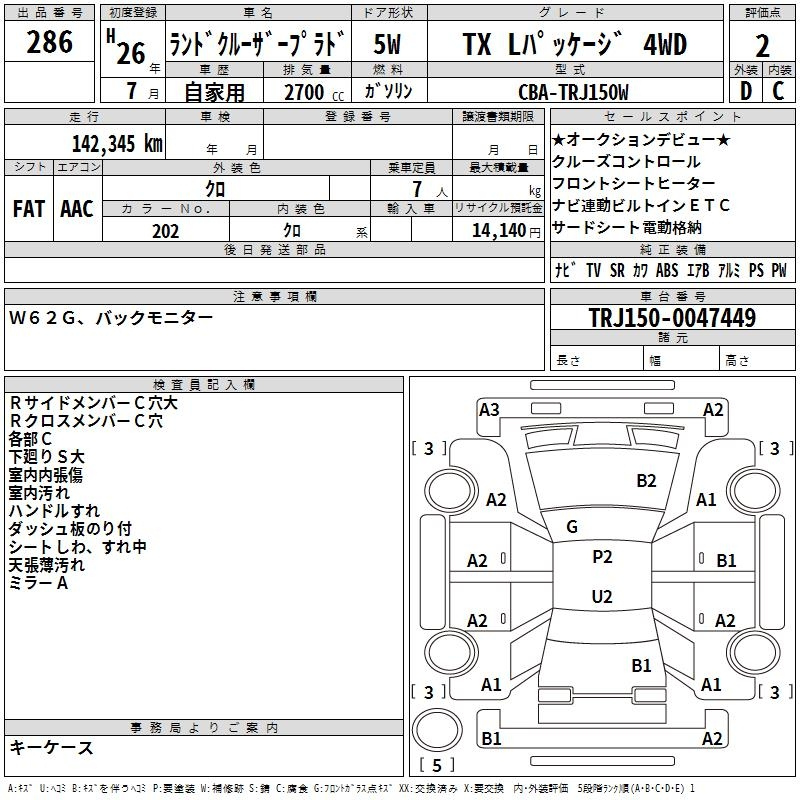This screenshot has height=800, width=800.
Task: Select the recycle deposit 14,140円
Action: pyautogui.click(x=506, y=231)
